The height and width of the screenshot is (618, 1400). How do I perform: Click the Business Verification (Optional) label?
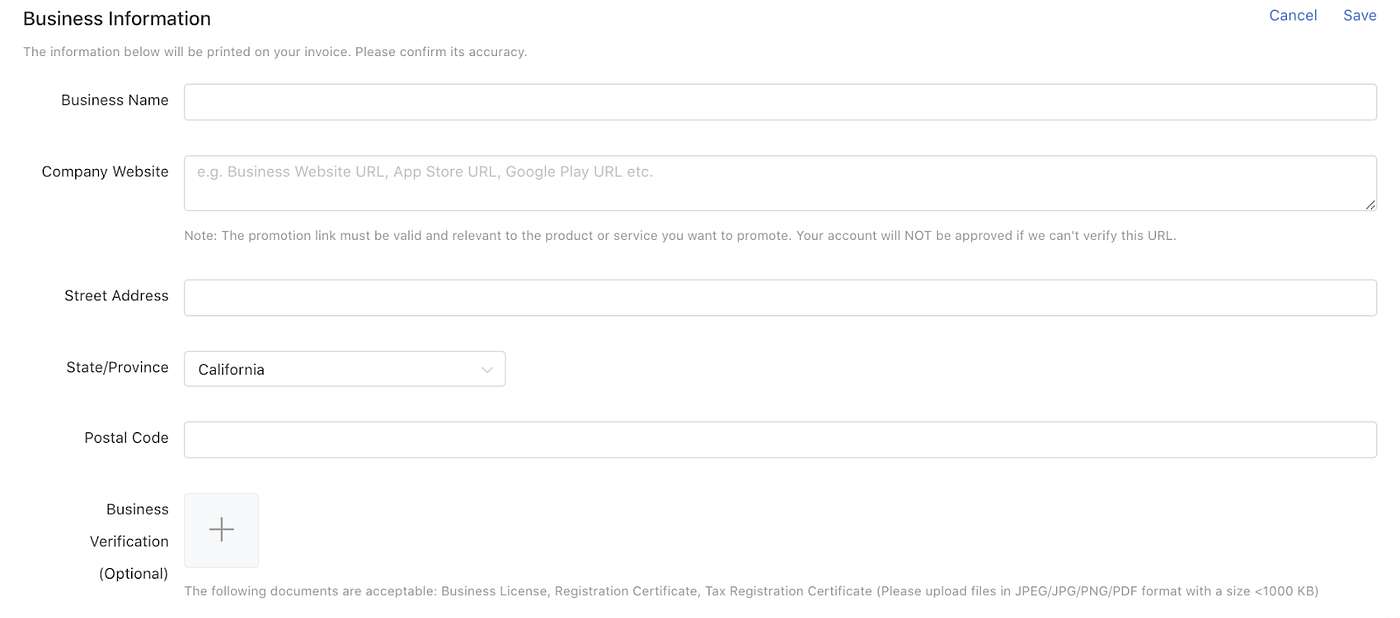pos(136,541)
